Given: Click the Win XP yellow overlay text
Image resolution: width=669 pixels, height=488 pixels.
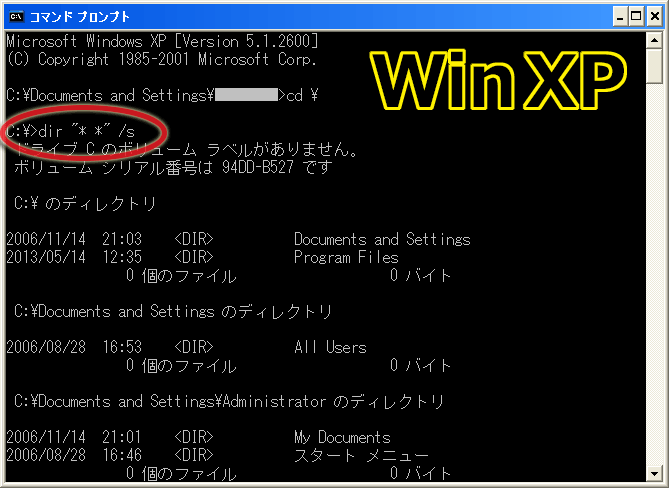Looking at the screenshot, I should point(497,80).
